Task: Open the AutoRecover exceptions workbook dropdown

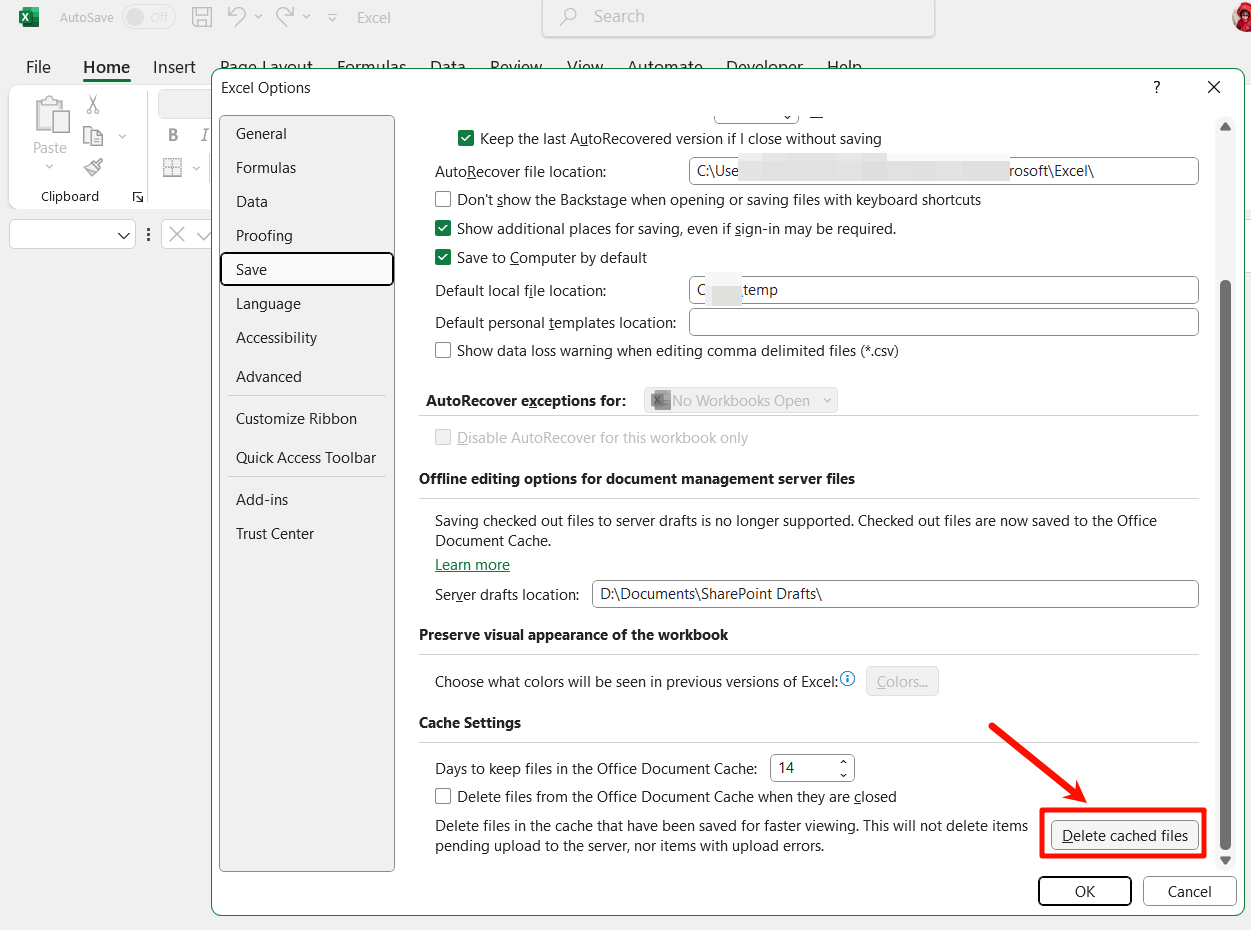Action: point(741,401)
